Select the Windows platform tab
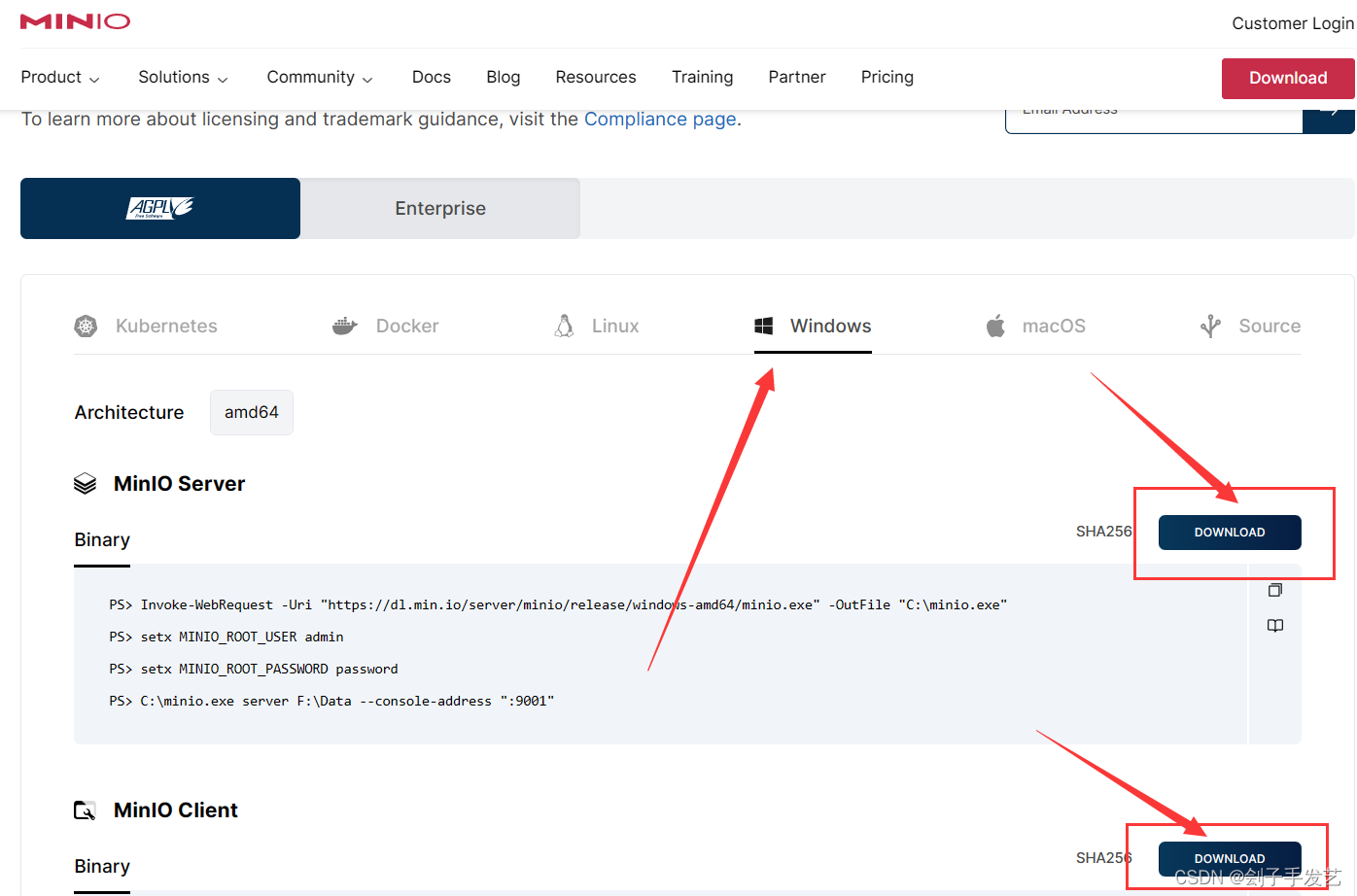The width and height of the screenshot is (1357, 896). pyautogui.click(x=813, y=327)
